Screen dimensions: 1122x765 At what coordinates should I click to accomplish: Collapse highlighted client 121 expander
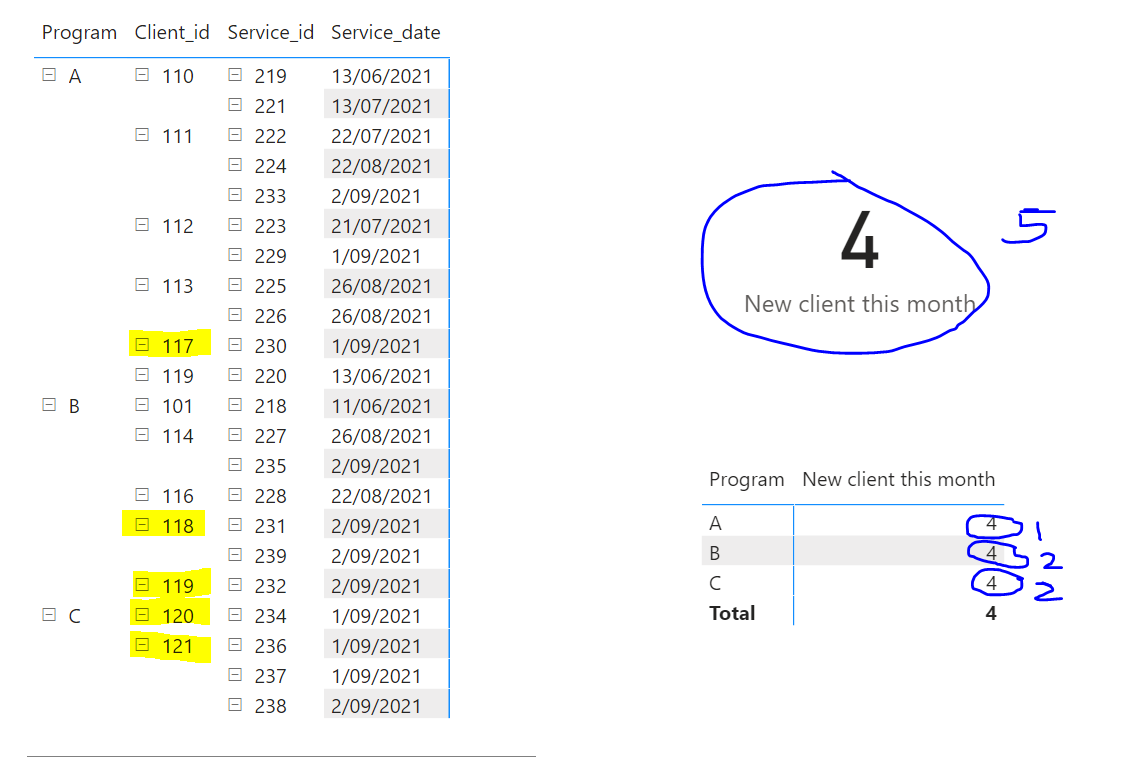tap(142, 645)
